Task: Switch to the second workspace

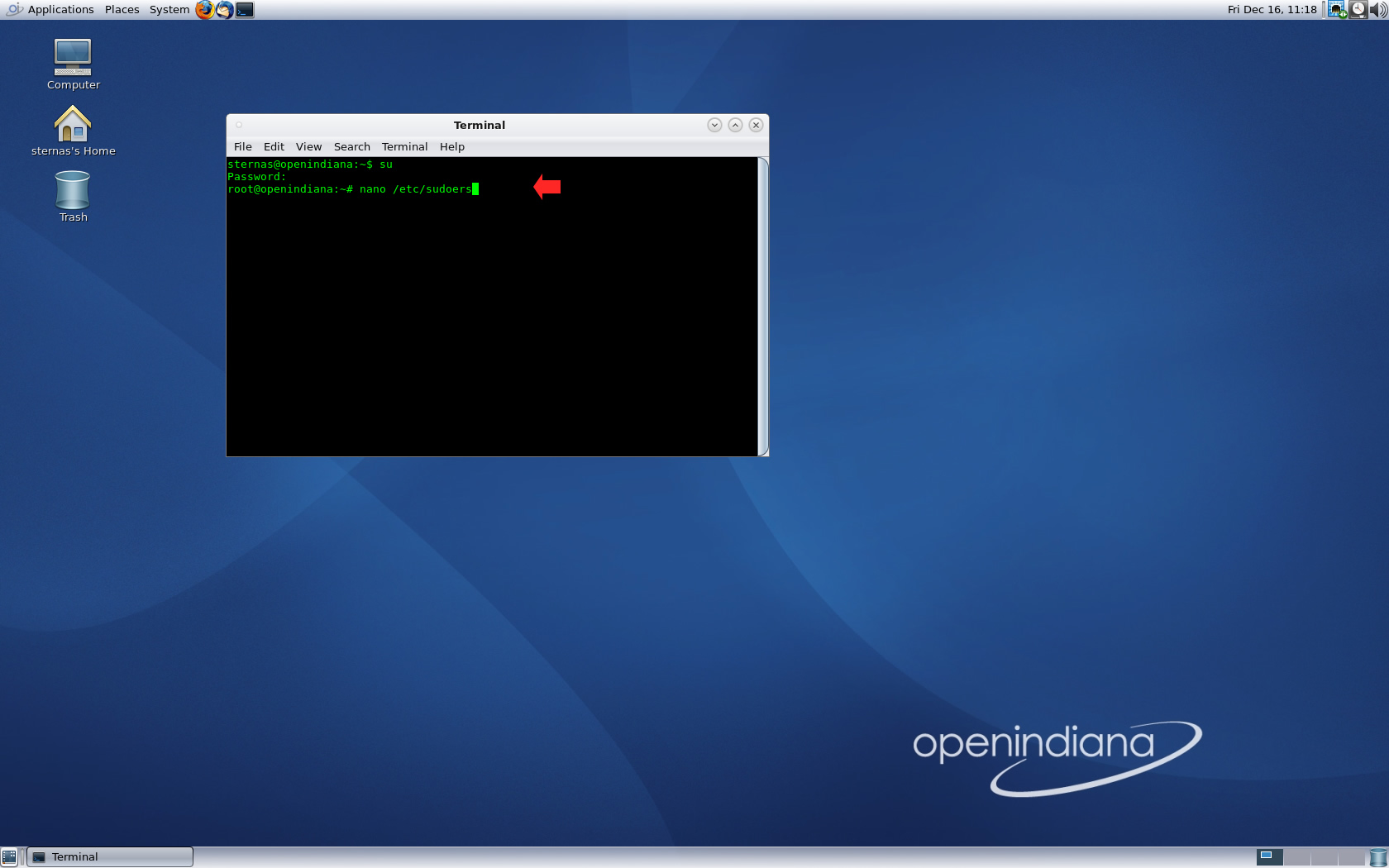Action: click(1297, 857)
